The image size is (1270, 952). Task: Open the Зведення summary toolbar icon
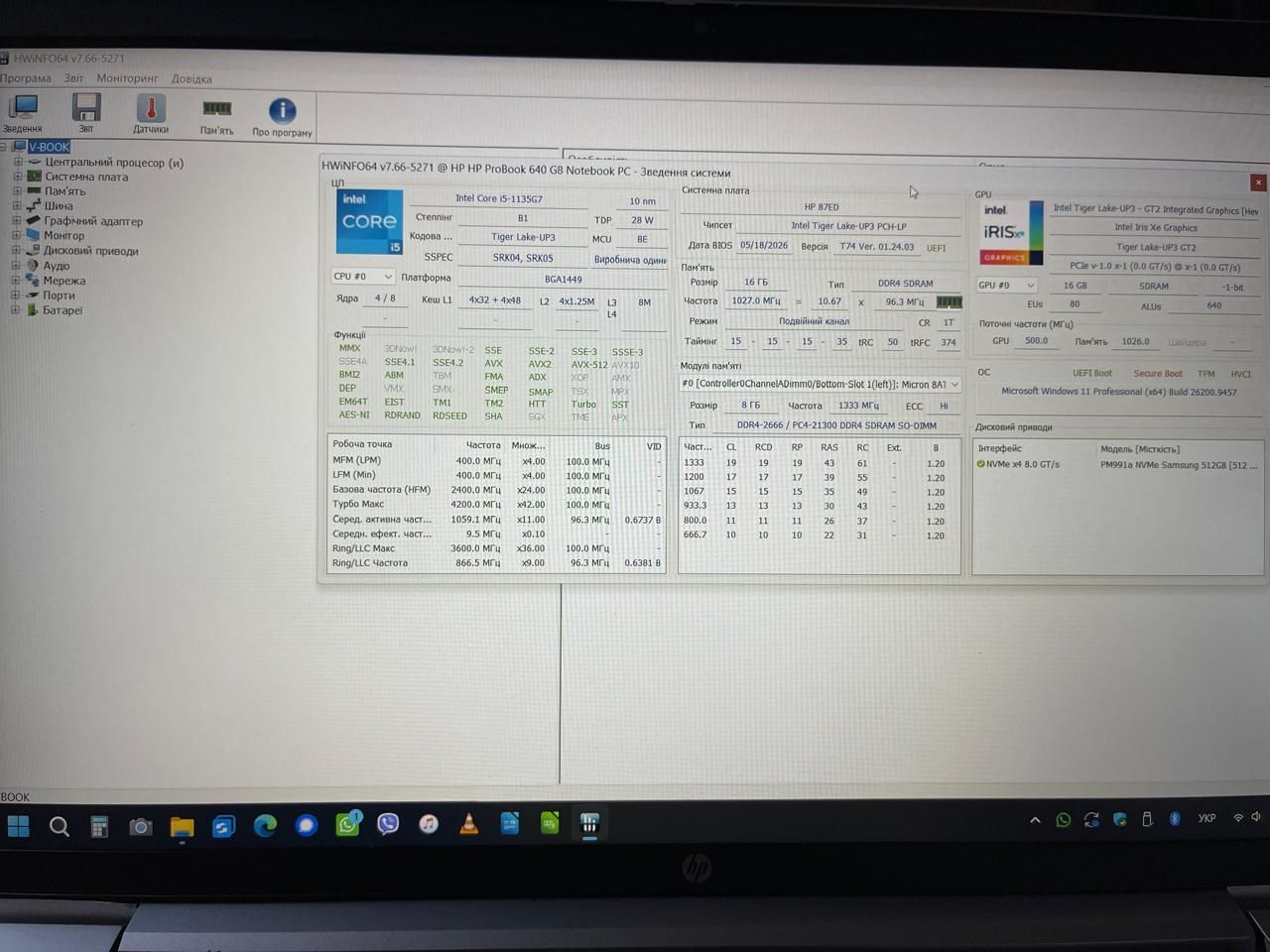coord(22,113)
